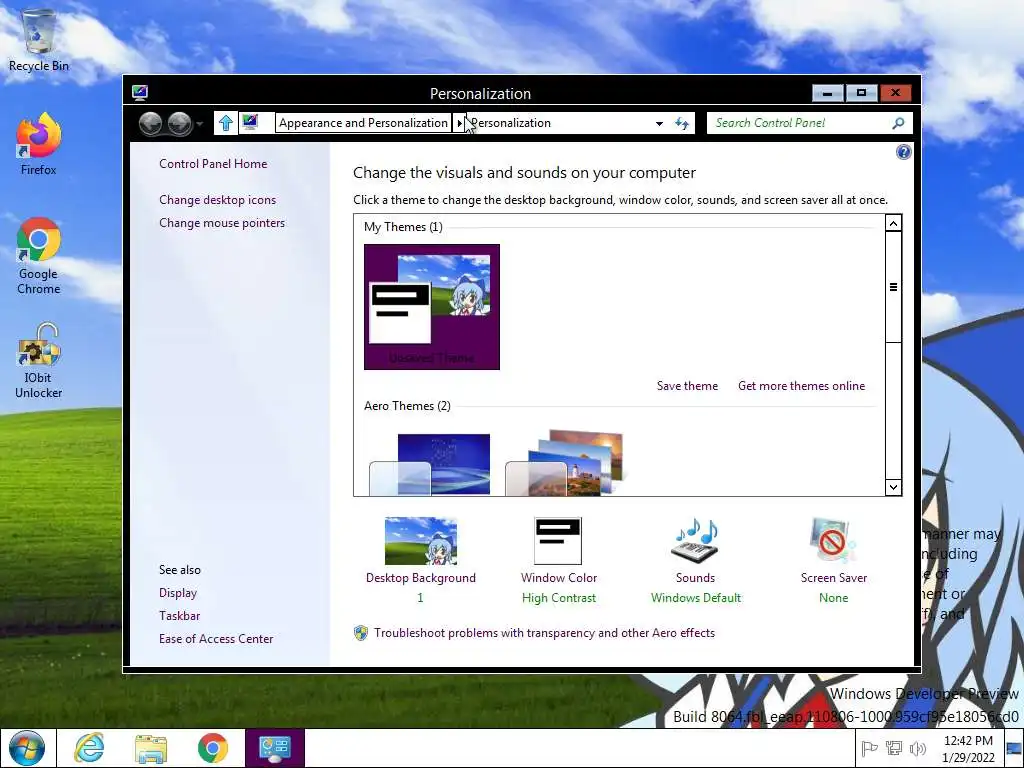Viewport: 1024px width, 768px height.
Task: Click the refresh icon in the address bar
Action: tap(682, 123)
